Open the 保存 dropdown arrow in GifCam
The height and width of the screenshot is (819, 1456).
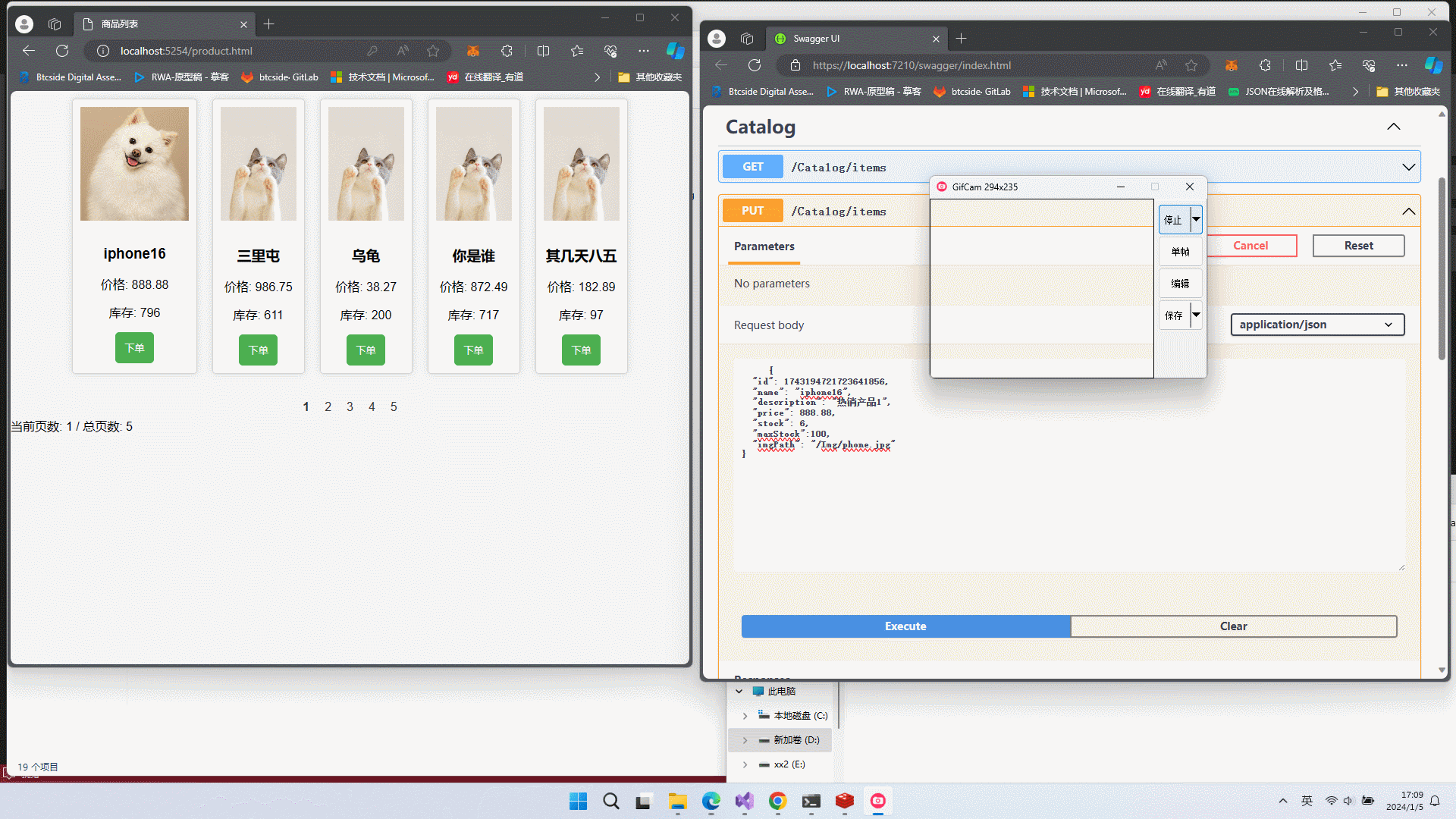tap(1197, 315)
